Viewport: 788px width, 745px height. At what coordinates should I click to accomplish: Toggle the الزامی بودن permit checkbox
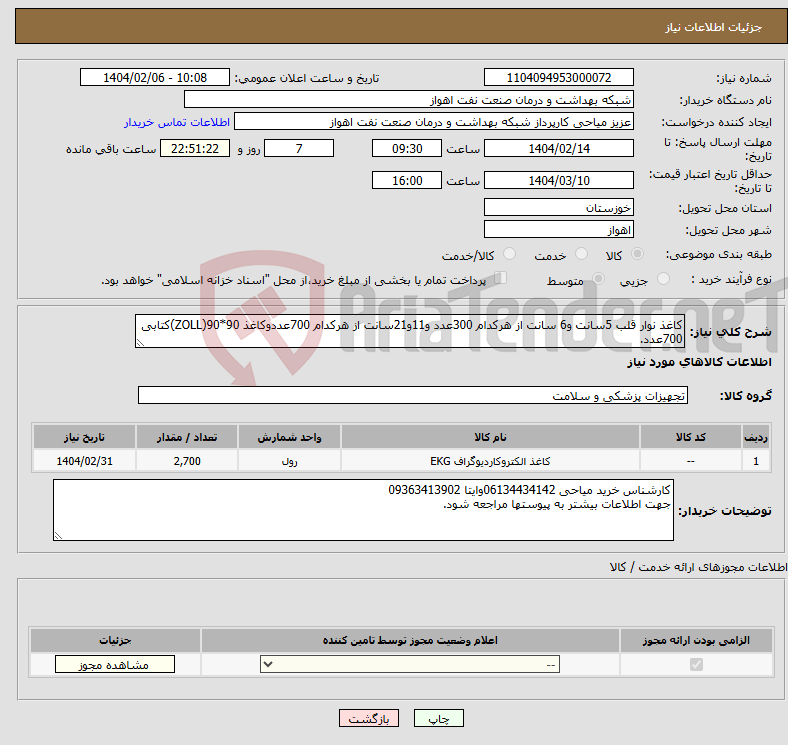point(697,665)
